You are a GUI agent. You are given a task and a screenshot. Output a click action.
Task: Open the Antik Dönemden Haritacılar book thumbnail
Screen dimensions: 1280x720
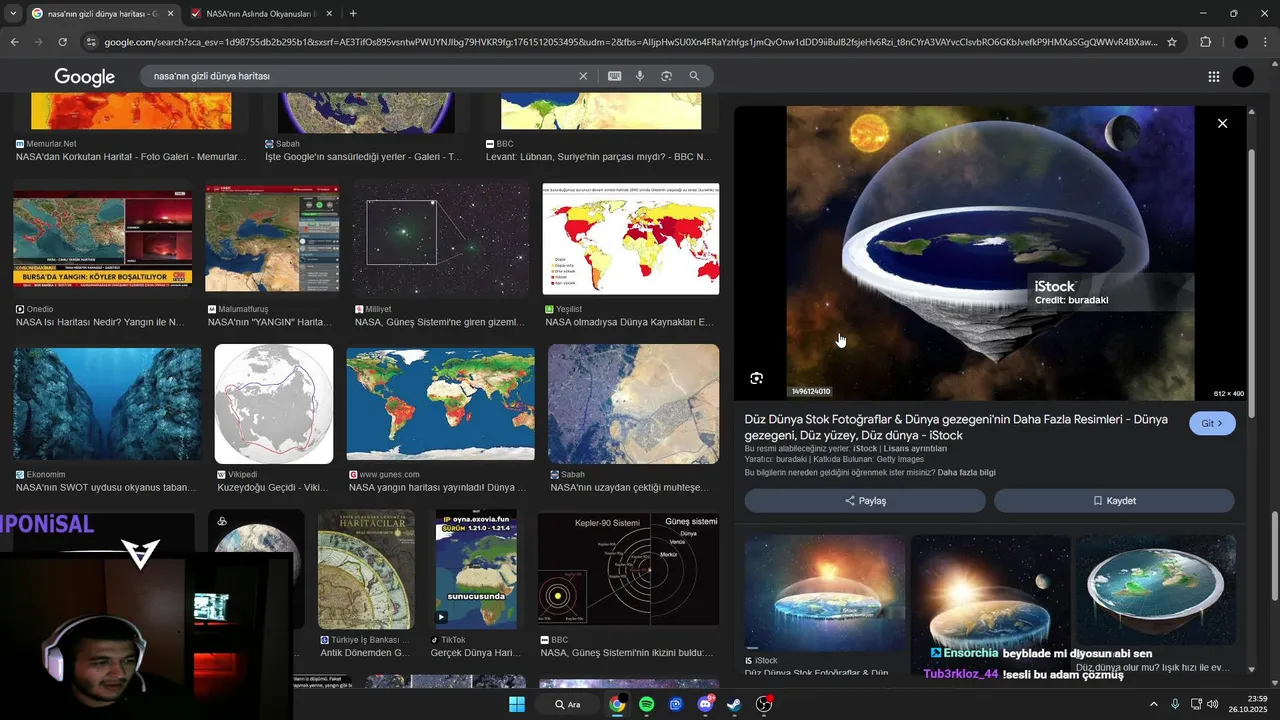pos(366,569)
